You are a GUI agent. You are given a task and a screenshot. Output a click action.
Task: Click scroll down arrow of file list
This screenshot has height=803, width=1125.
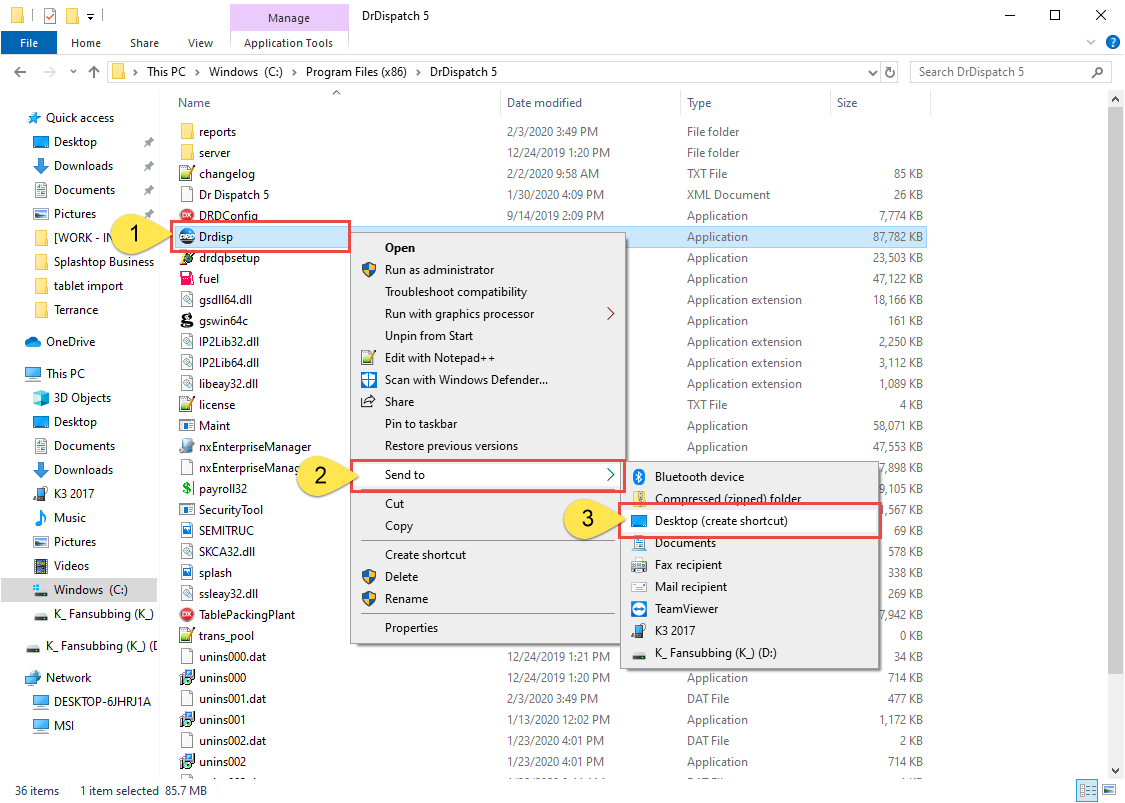(1115, 771)
